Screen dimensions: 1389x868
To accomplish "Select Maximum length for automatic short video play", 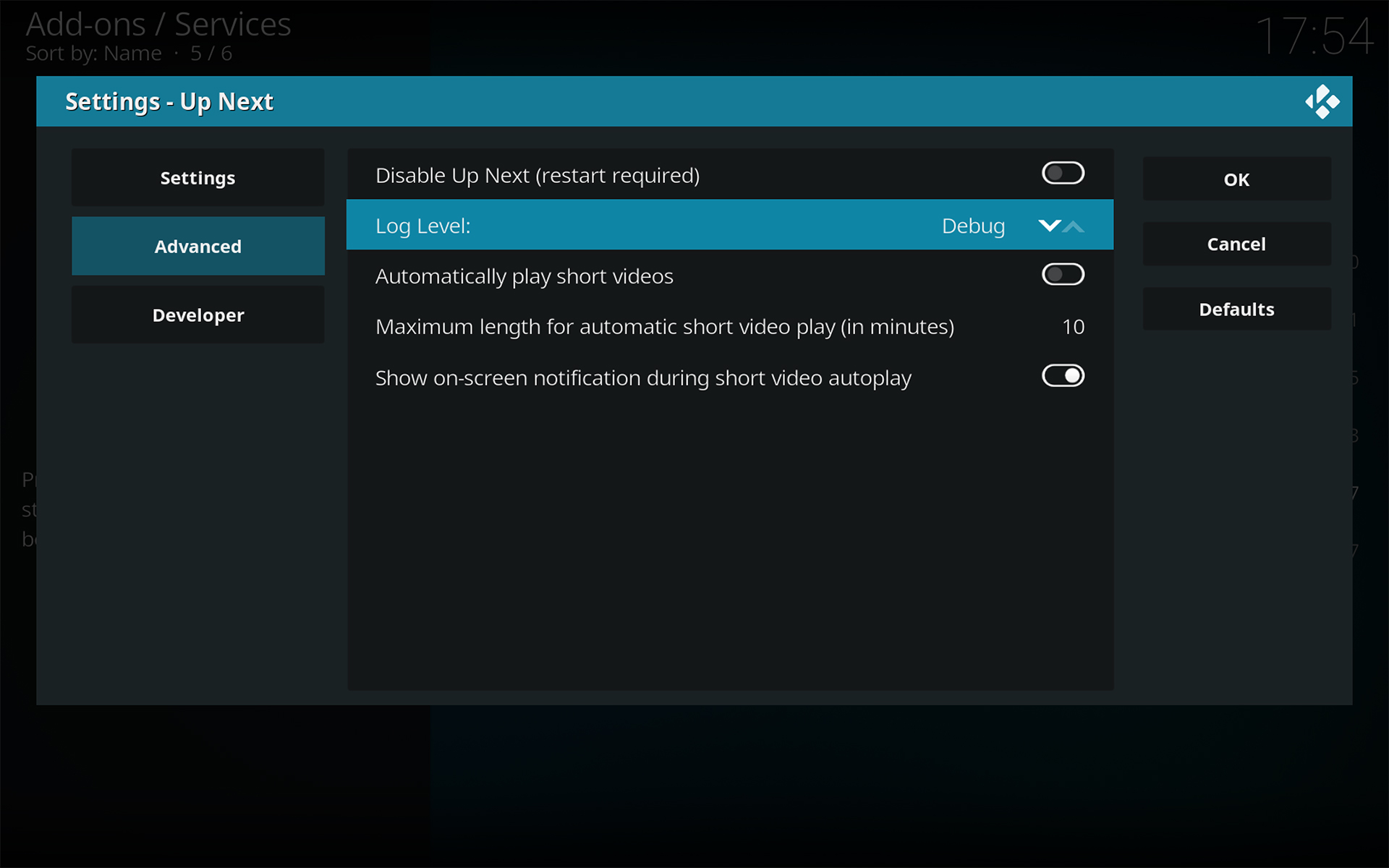I will (730, 326).
